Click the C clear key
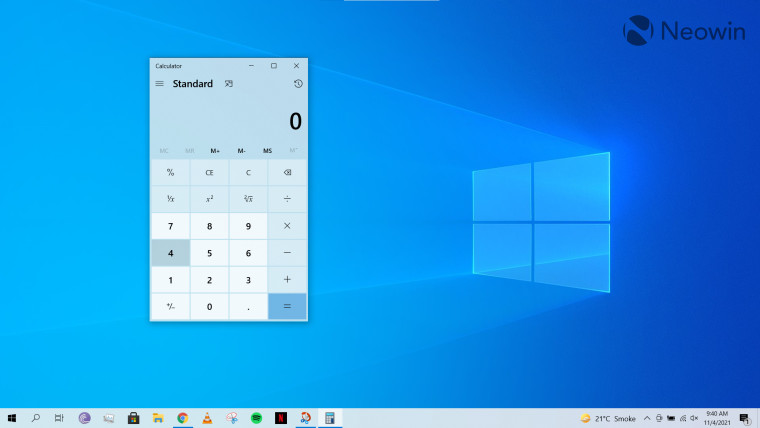 tap(248, 173)
